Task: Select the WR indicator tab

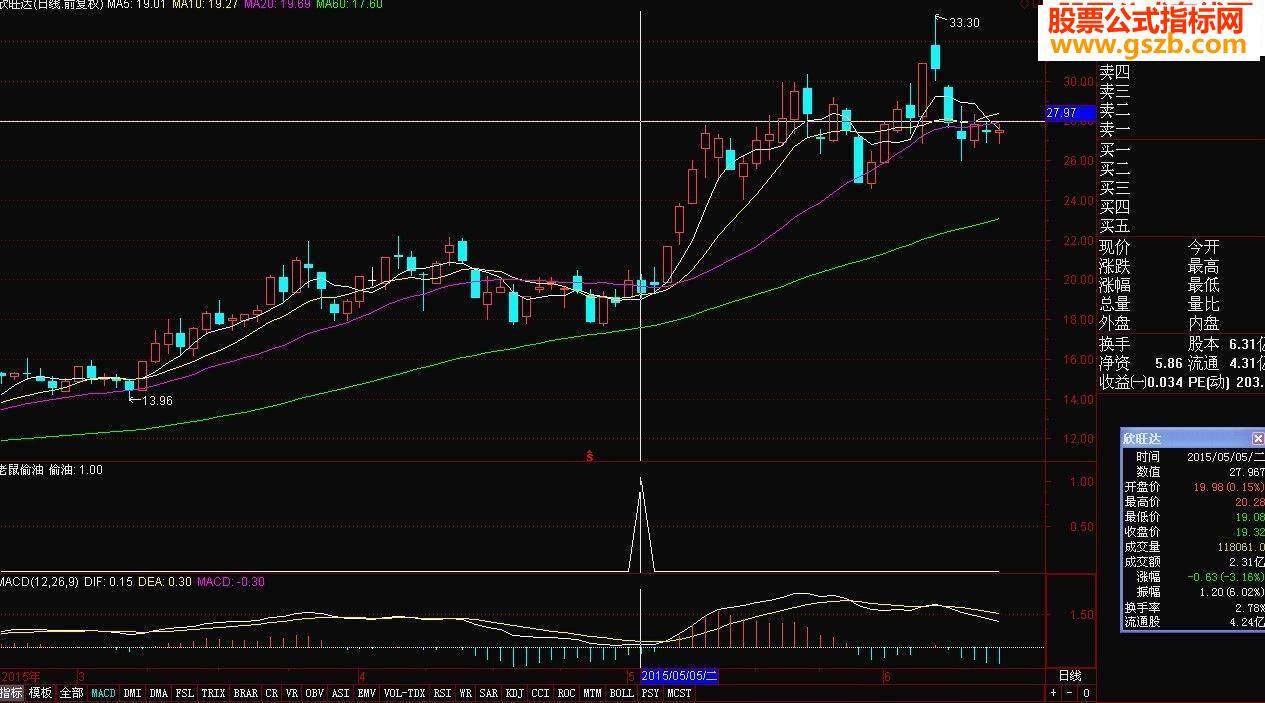Action: 466,693
